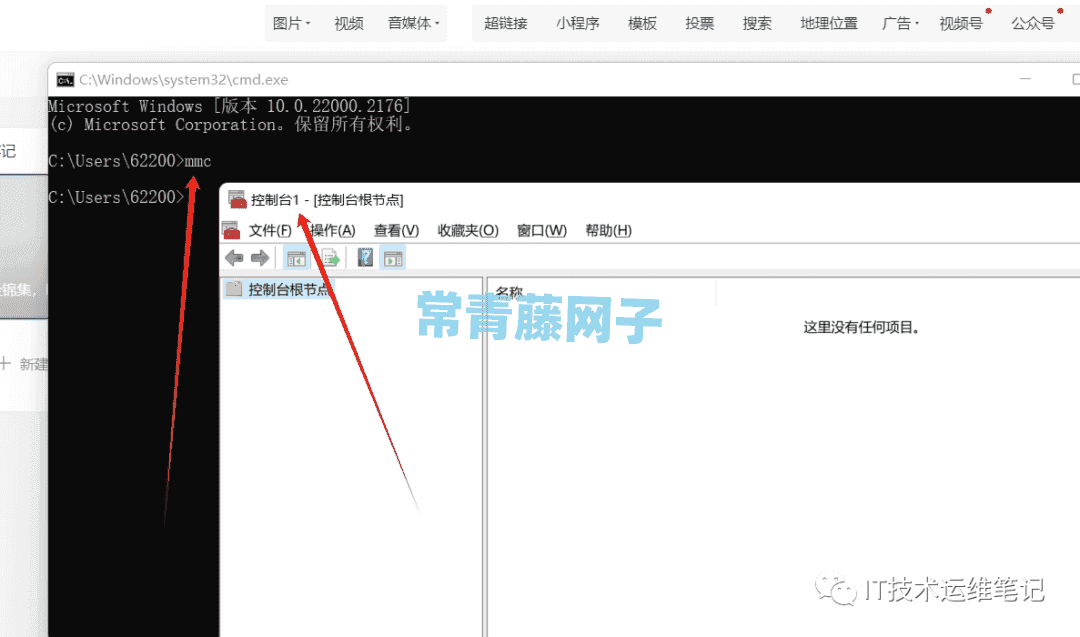Toggle the show/hide action pane icon

(393, 258)
